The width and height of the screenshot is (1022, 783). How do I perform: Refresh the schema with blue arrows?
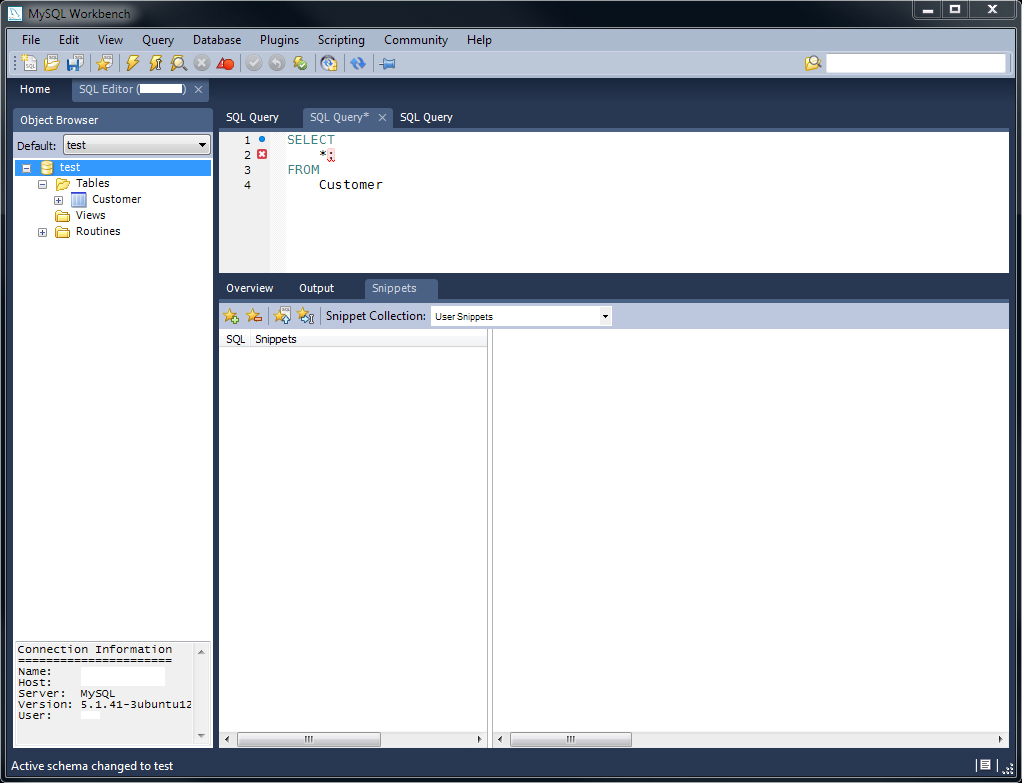click(358, 63)
